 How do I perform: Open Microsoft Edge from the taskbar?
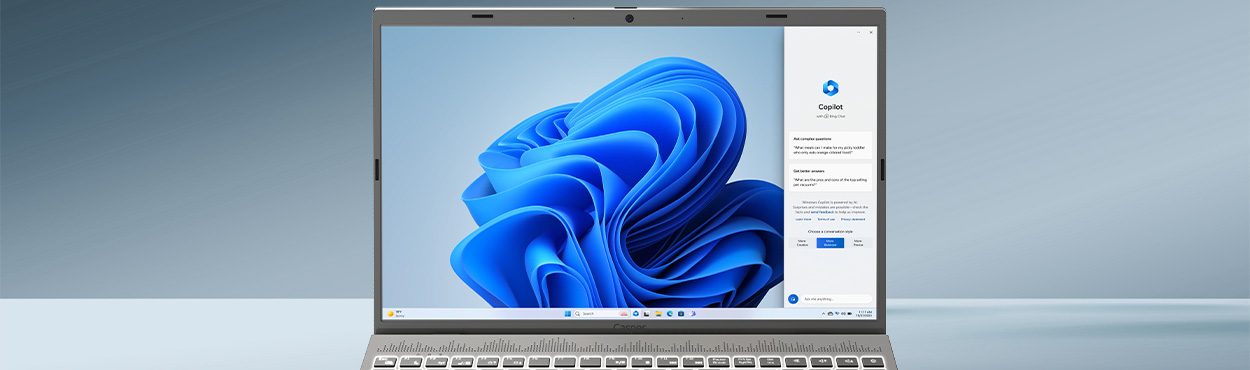click(670, 314)
